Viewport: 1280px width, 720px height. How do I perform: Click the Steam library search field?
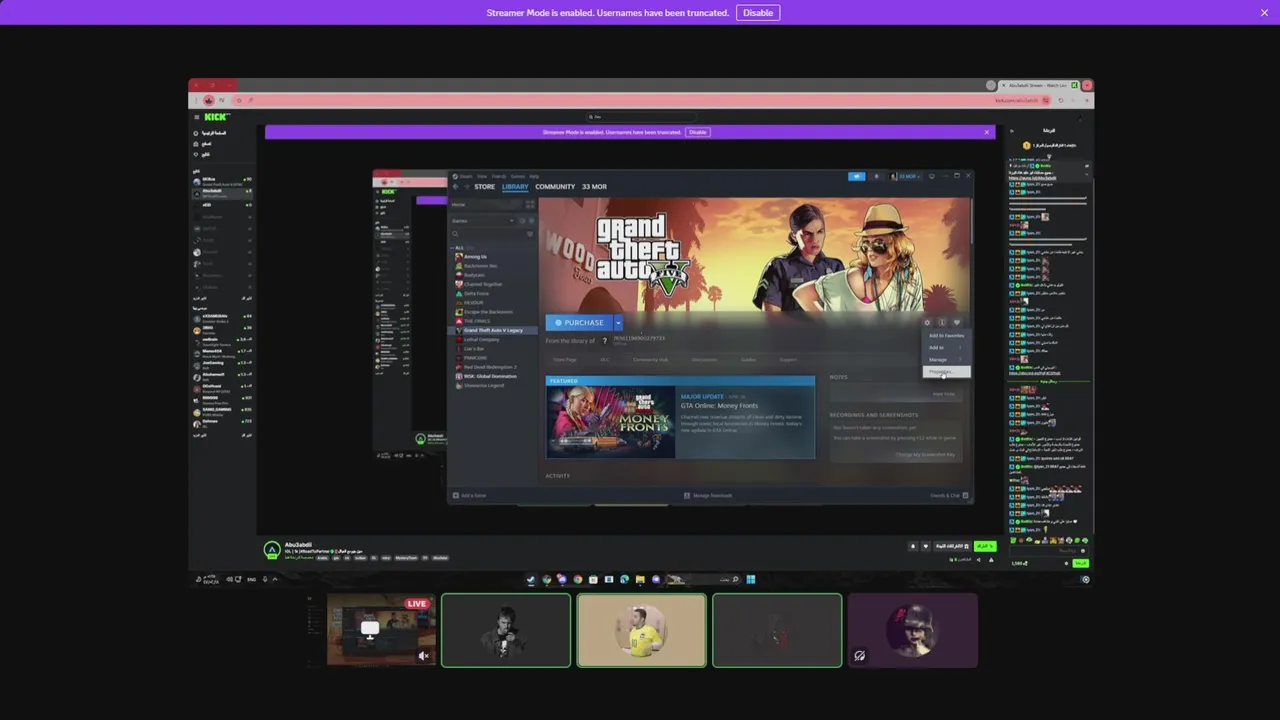(x=486, y=234)
